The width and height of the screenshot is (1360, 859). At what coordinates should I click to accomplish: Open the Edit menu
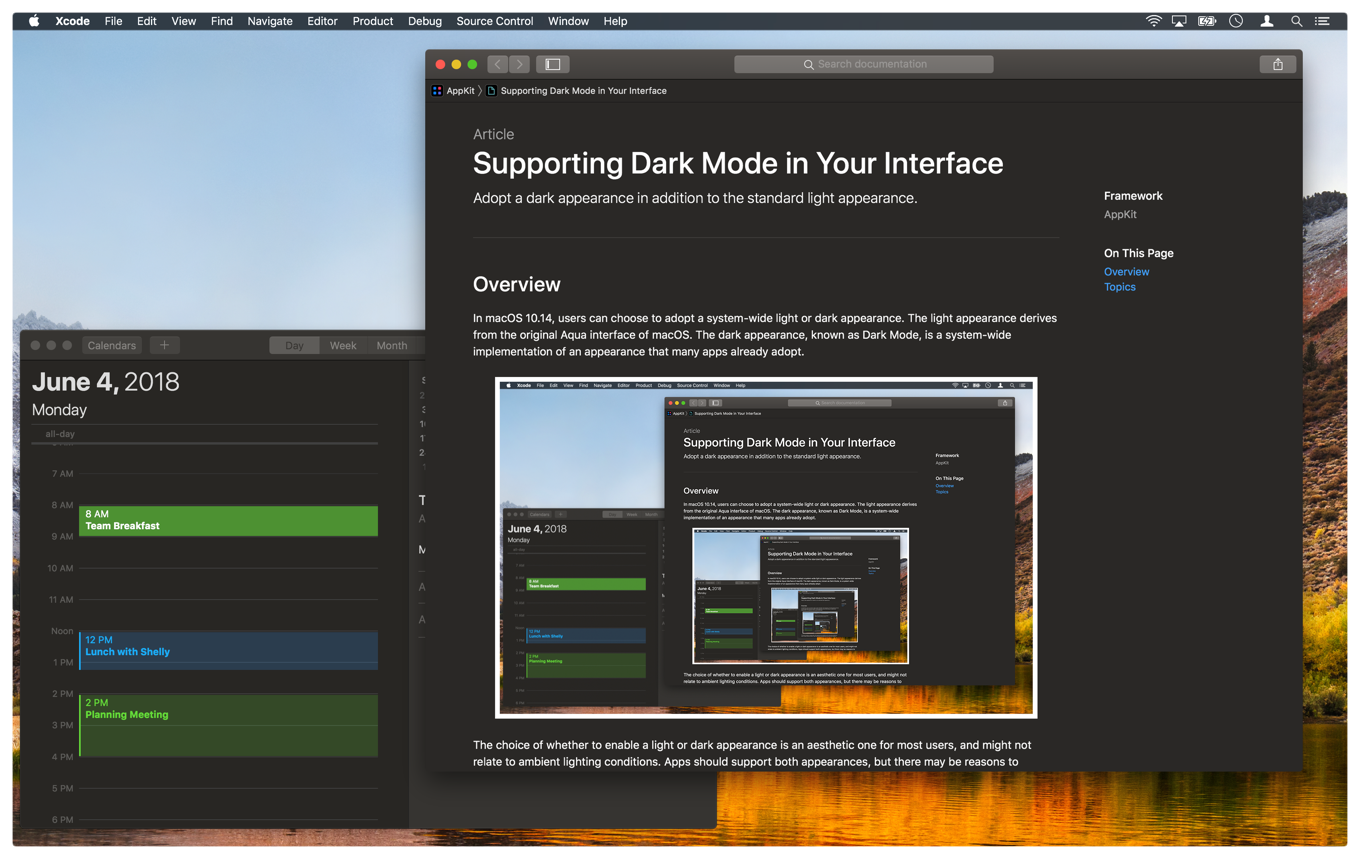point(147,21)
